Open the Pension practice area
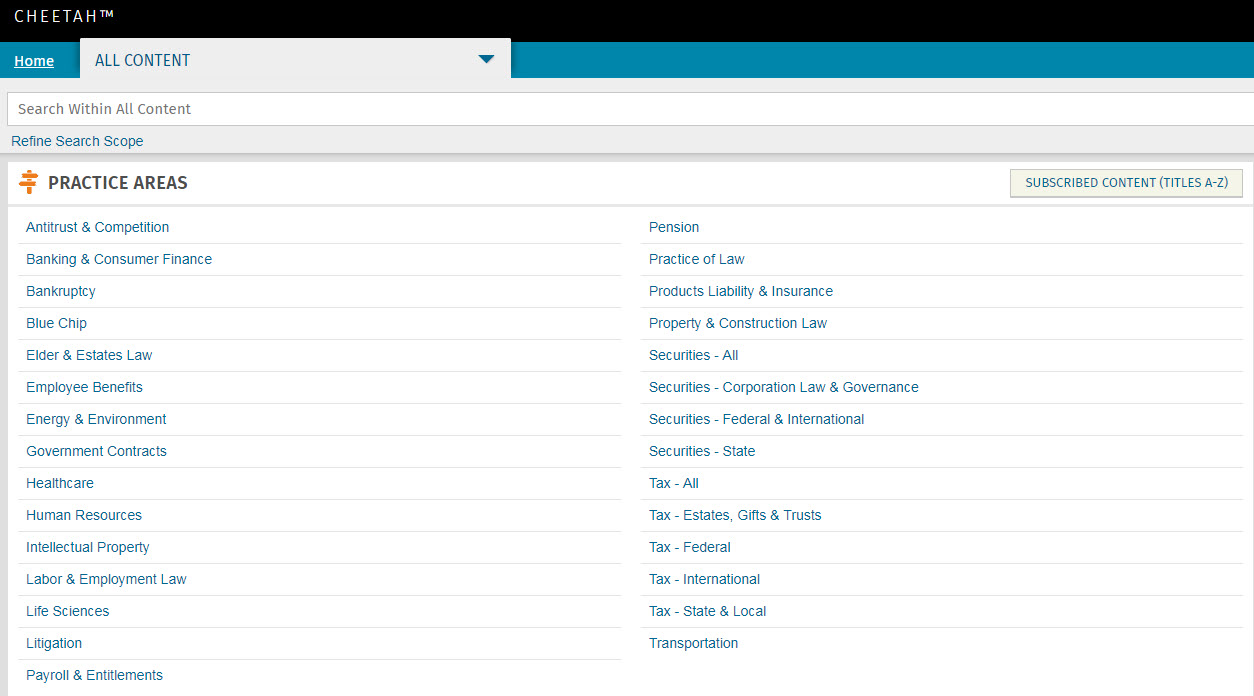The image size is (1254, 696). click(x=674, y=227)
